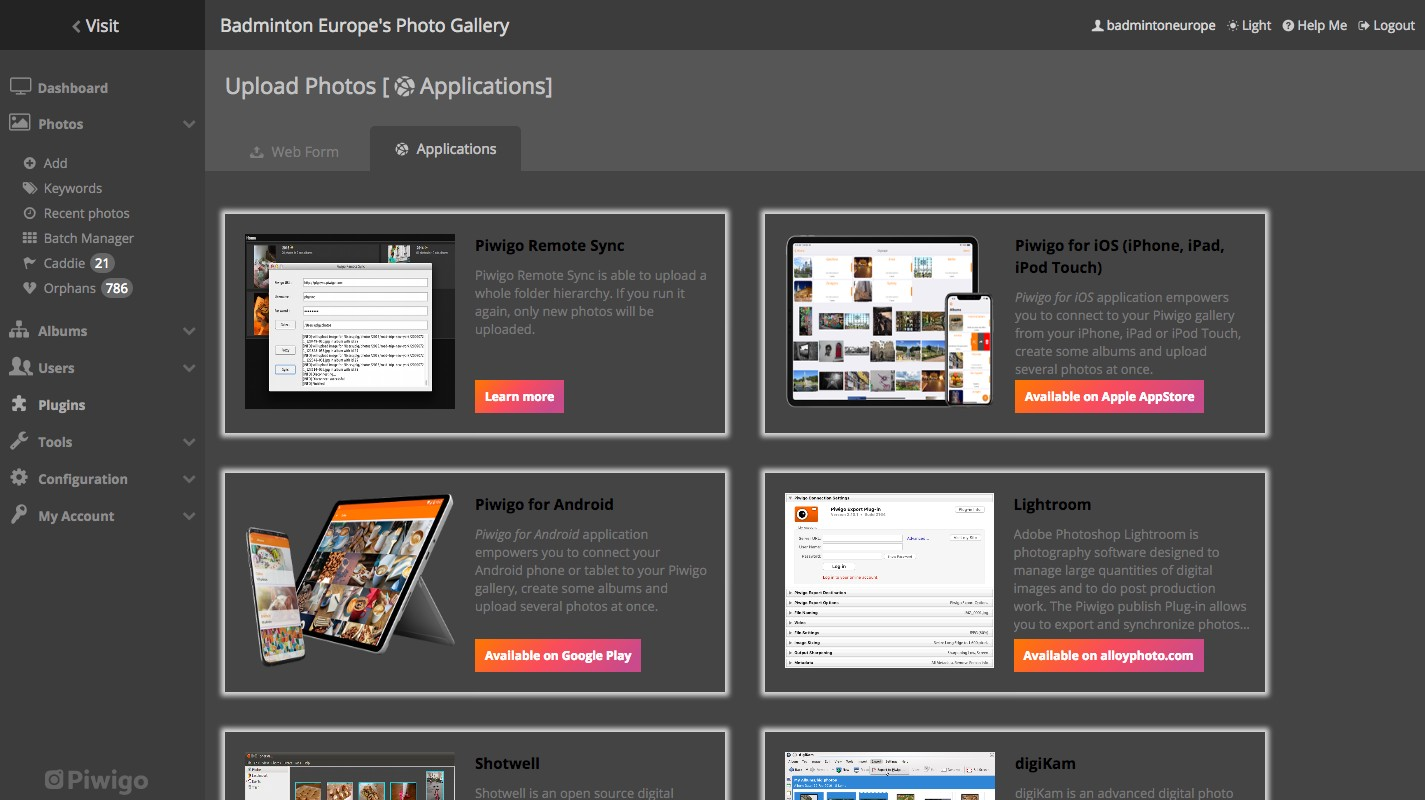The height and width of the screenshot is (800, 1425).
Task: Expand the Tools menu chevron
Action: 189,442
